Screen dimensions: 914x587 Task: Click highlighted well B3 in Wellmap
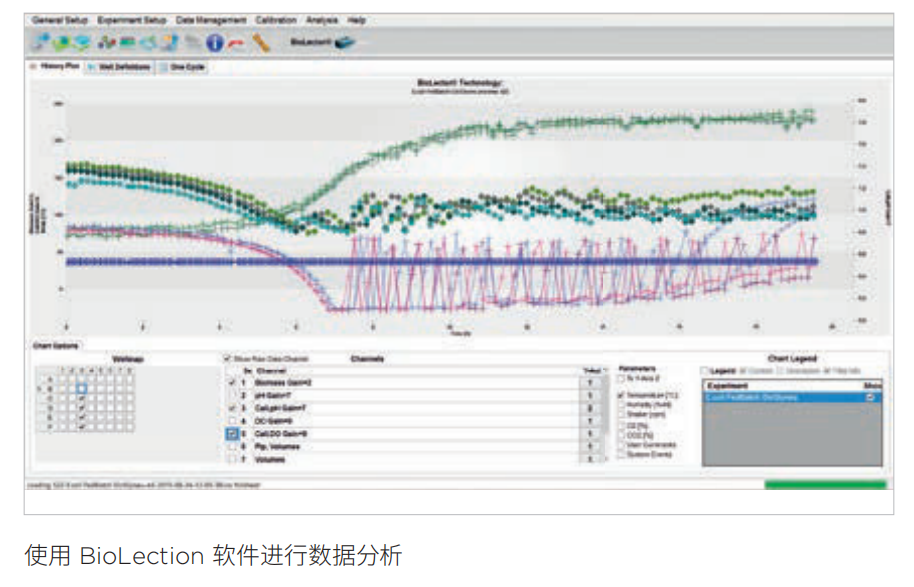click(x=82, y=388)
